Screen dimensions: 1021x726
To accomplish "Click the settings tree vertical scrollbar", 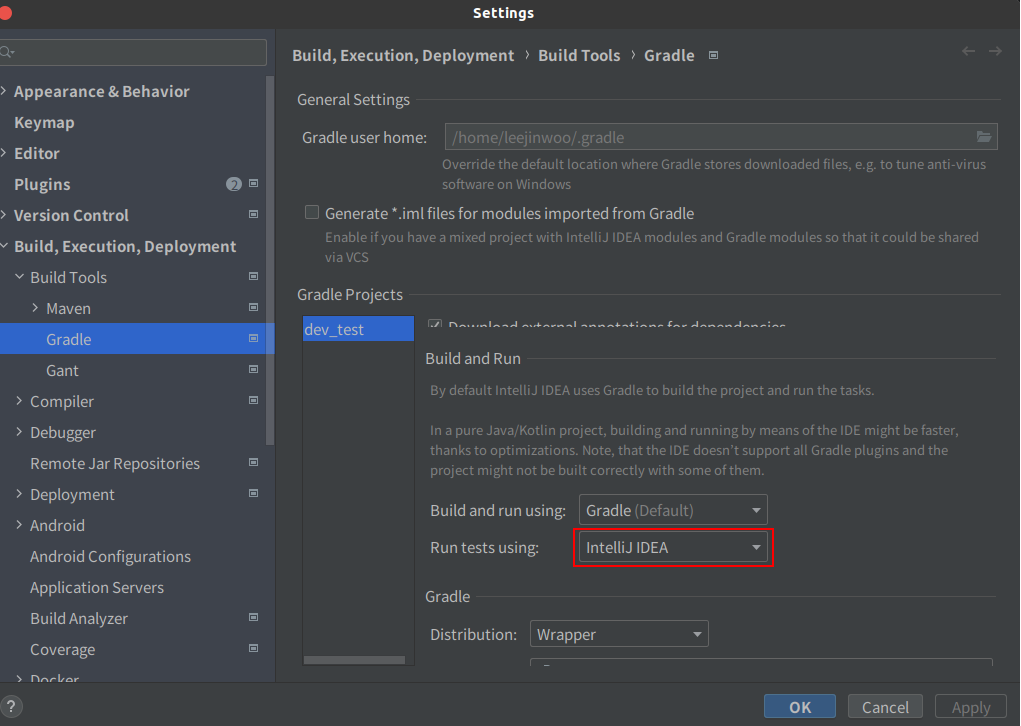I will (270, 260).
